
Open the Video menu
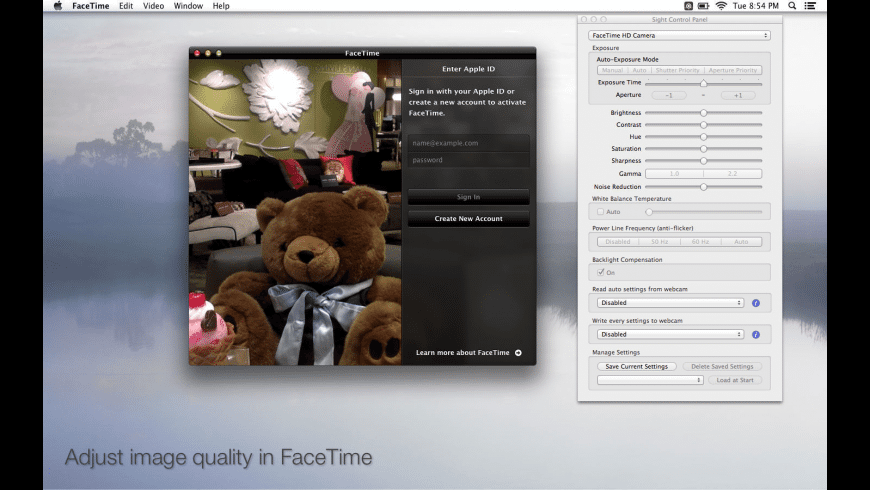point(153,6)
